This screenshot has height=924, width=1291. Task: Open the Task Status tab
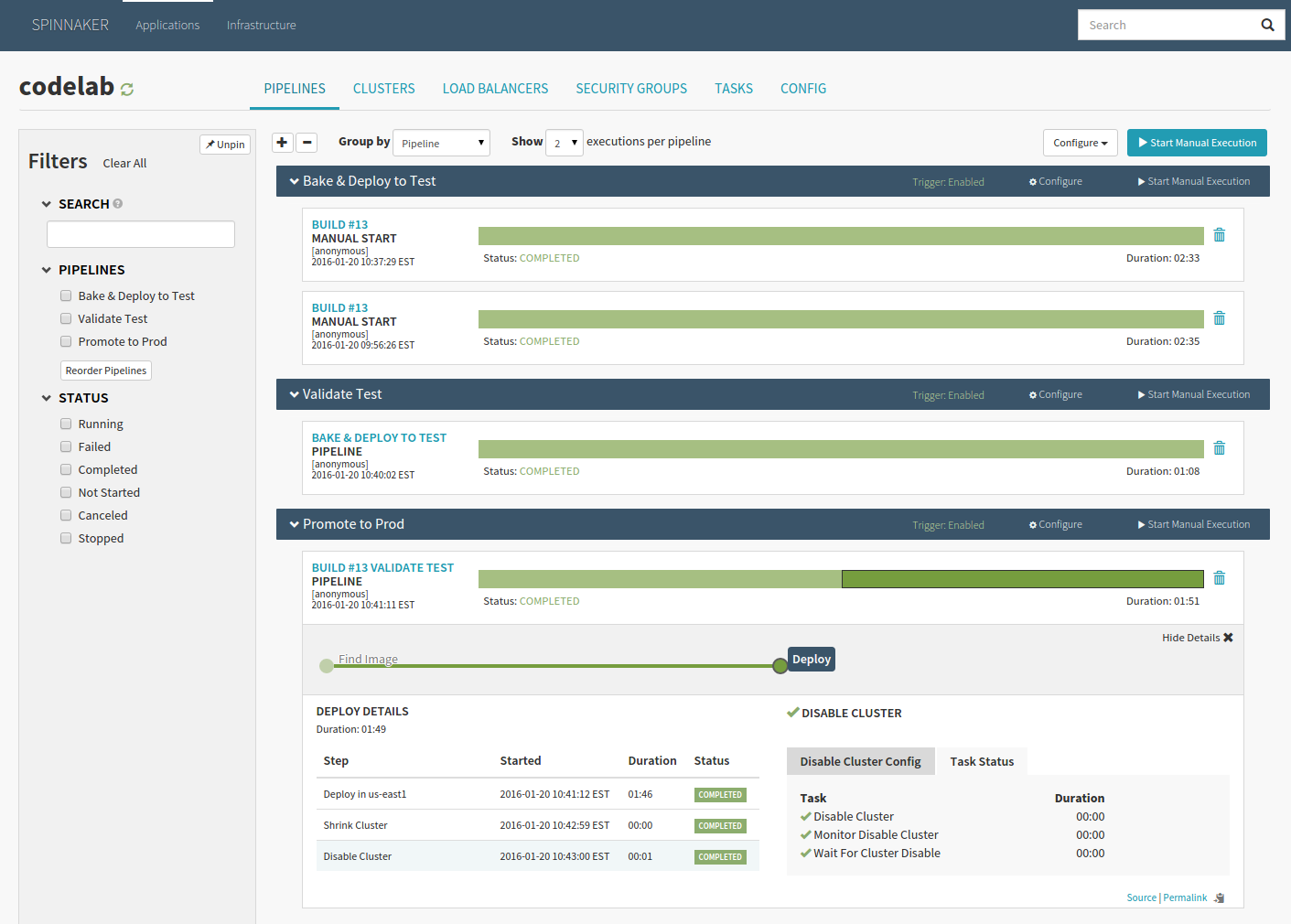click(x=981, y=761)
